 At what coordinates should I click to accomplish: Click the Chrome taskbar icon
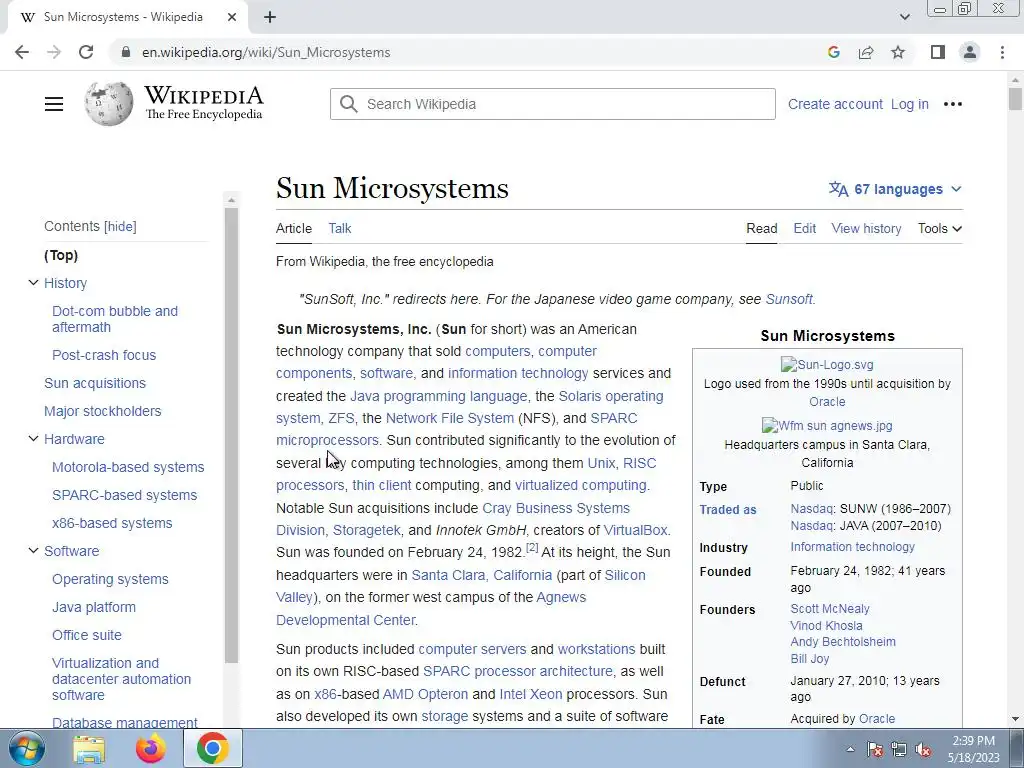213,748
